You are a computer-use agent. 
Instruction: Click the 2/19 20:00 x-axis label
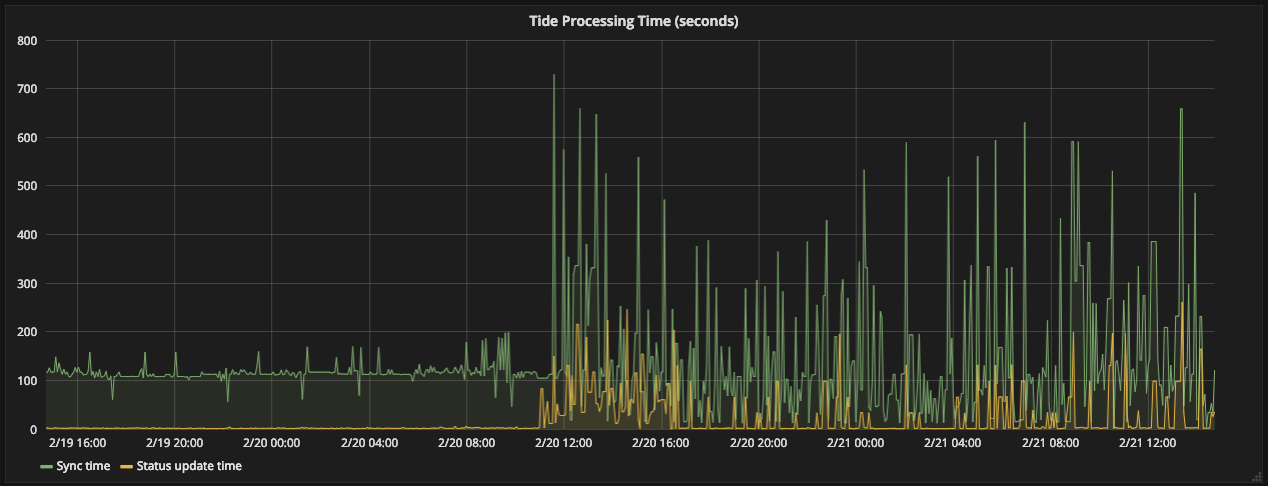pos(174,442)
